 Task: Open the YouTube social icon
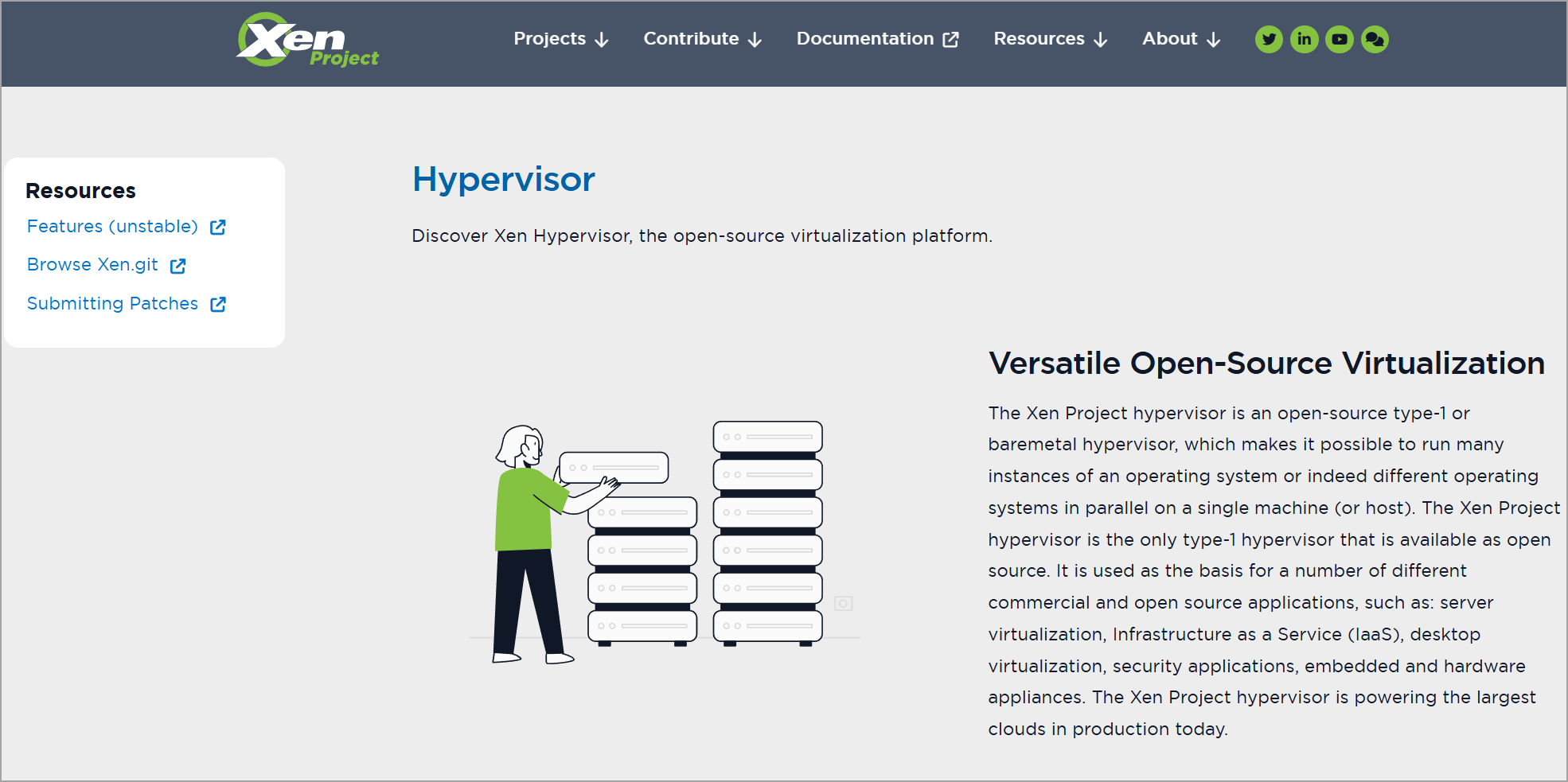click(x=1340, y=39)
